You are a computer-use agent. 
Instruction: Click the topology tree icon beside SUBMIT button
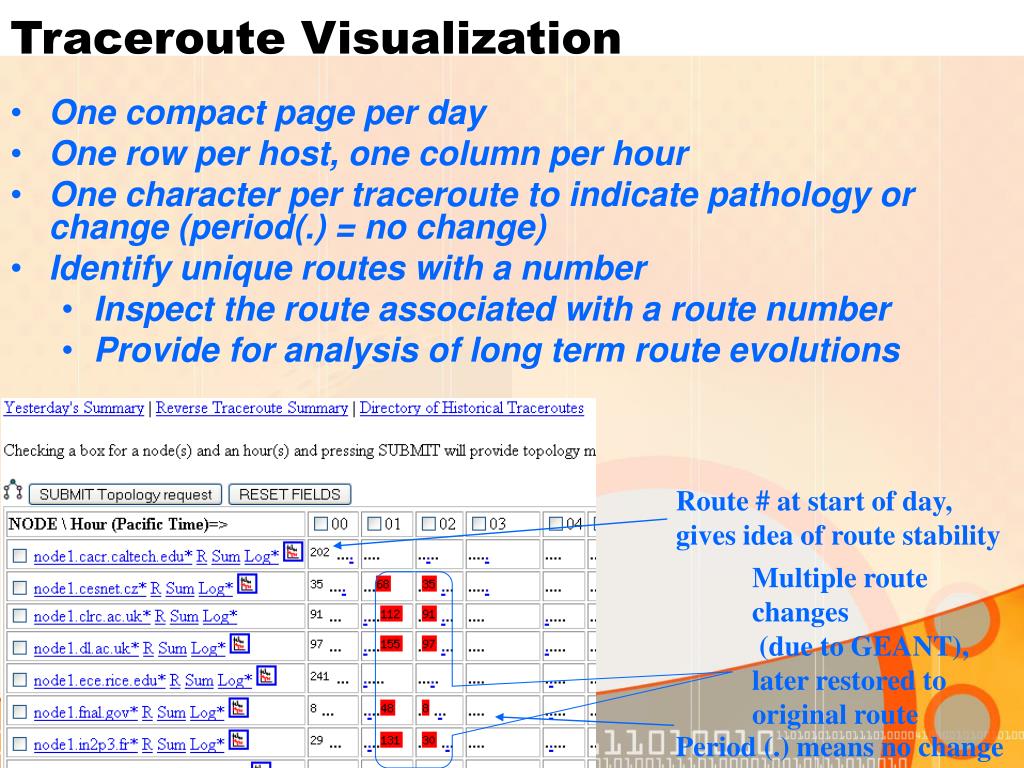click(x=13, y=490)
